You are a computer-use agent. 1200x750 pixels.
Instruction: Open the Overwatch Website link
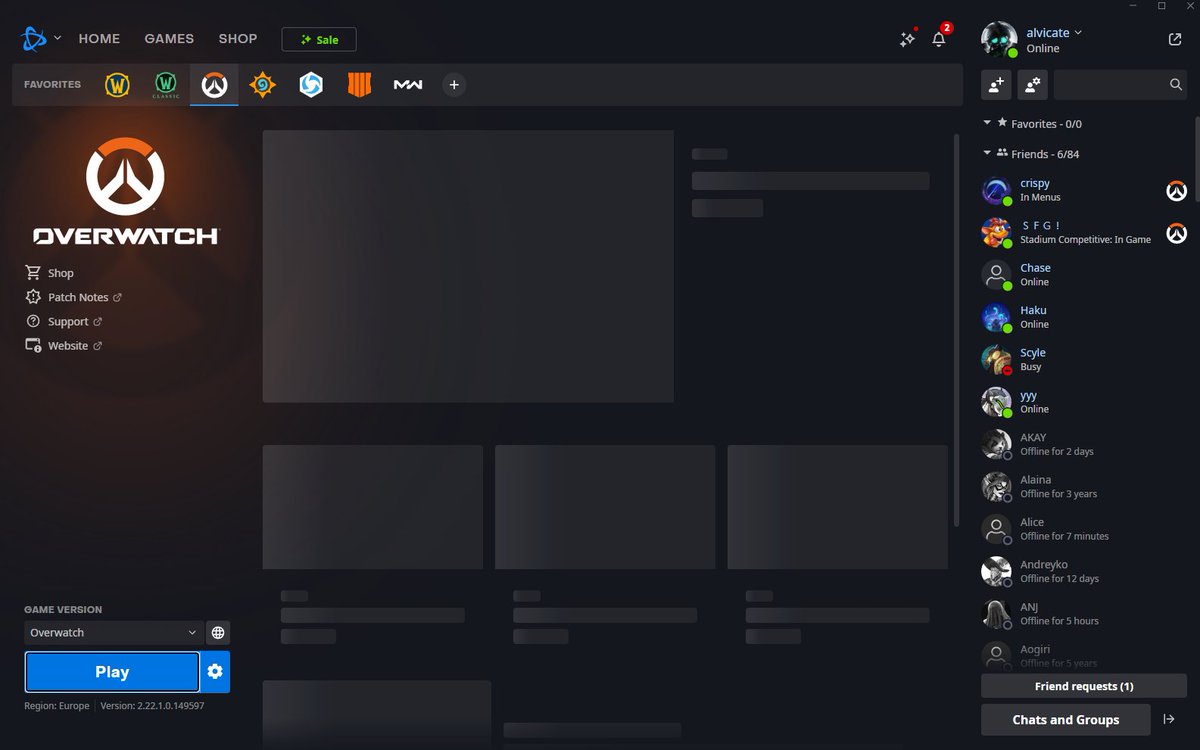[63, 345]
